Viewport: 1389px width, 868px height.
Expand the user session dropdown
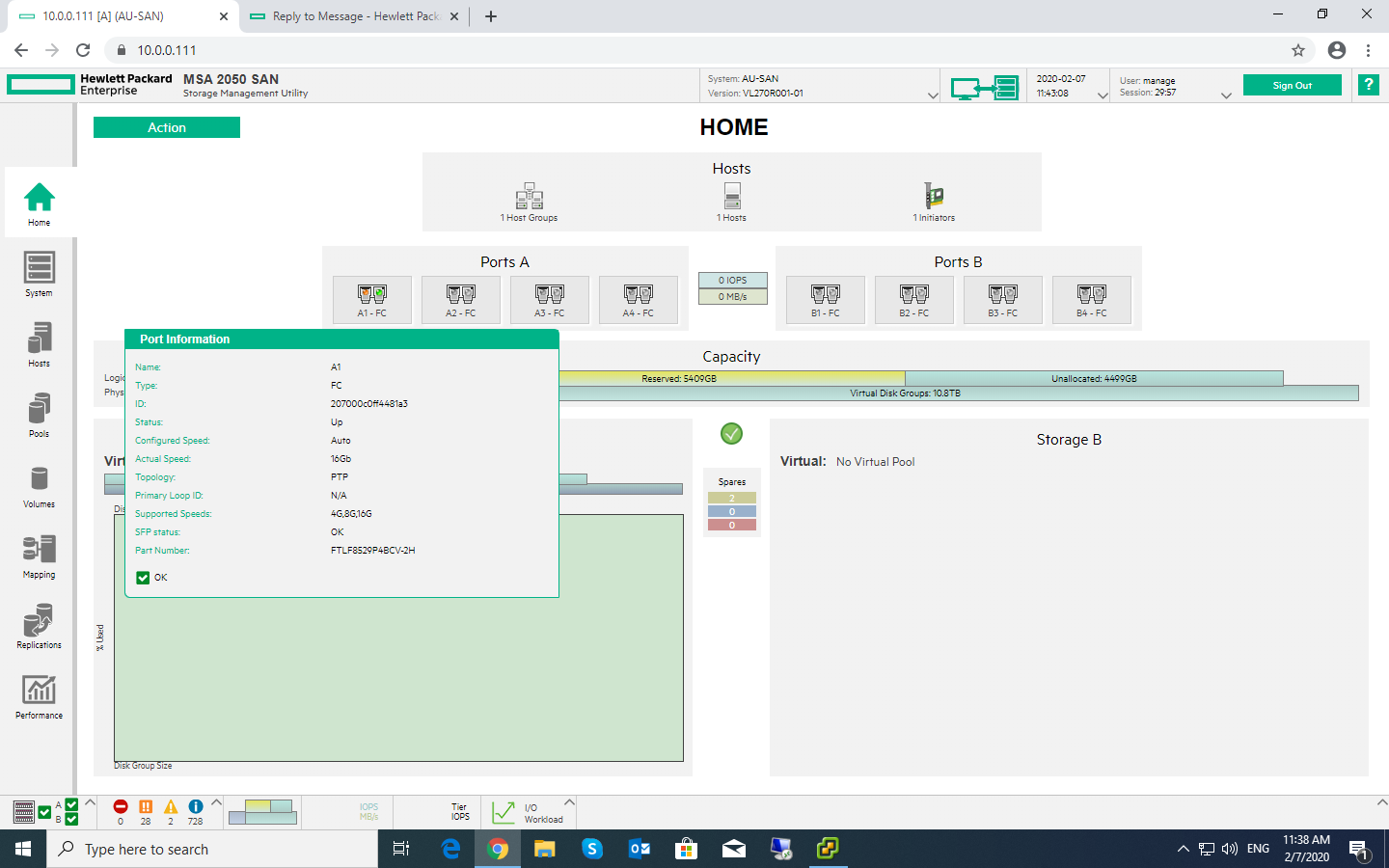pyautogui.click(x=1227, y=95)
